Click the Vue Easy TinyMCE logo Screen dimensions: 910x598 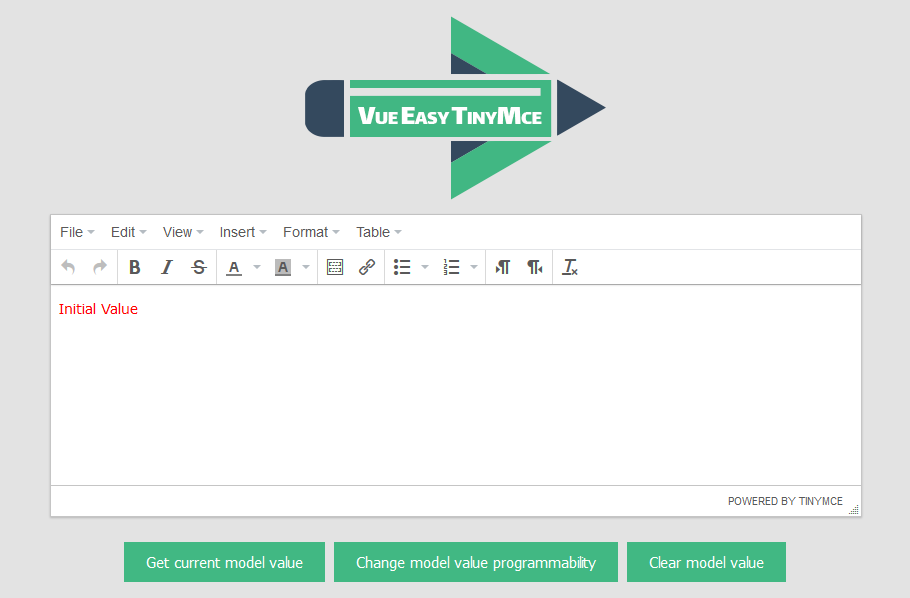point(455,108)
